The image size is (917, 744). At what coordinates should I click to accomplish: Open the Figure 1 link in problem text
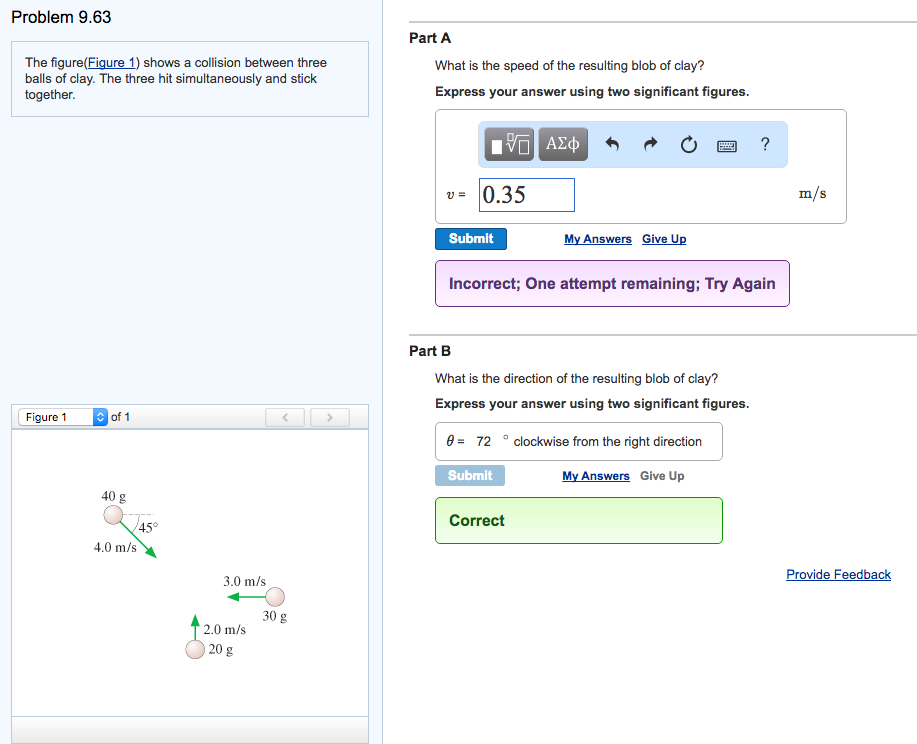coord(110,62)
